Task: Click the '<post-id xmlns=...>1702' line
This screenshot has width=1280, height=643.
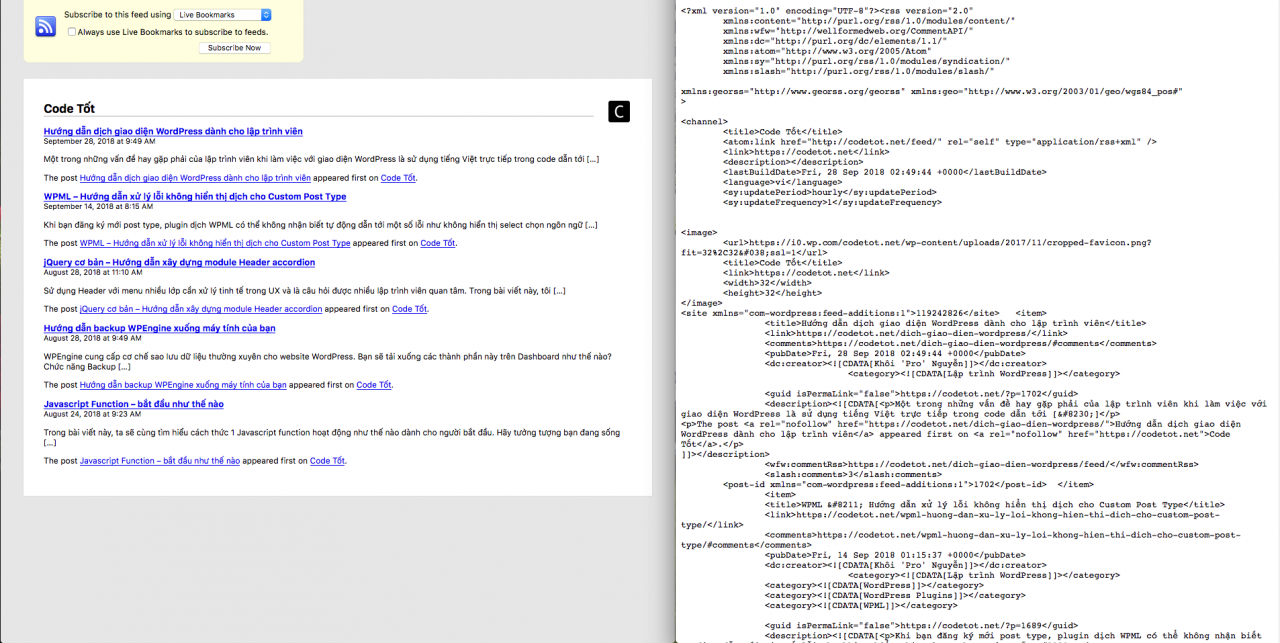Action: click(886, 484)
